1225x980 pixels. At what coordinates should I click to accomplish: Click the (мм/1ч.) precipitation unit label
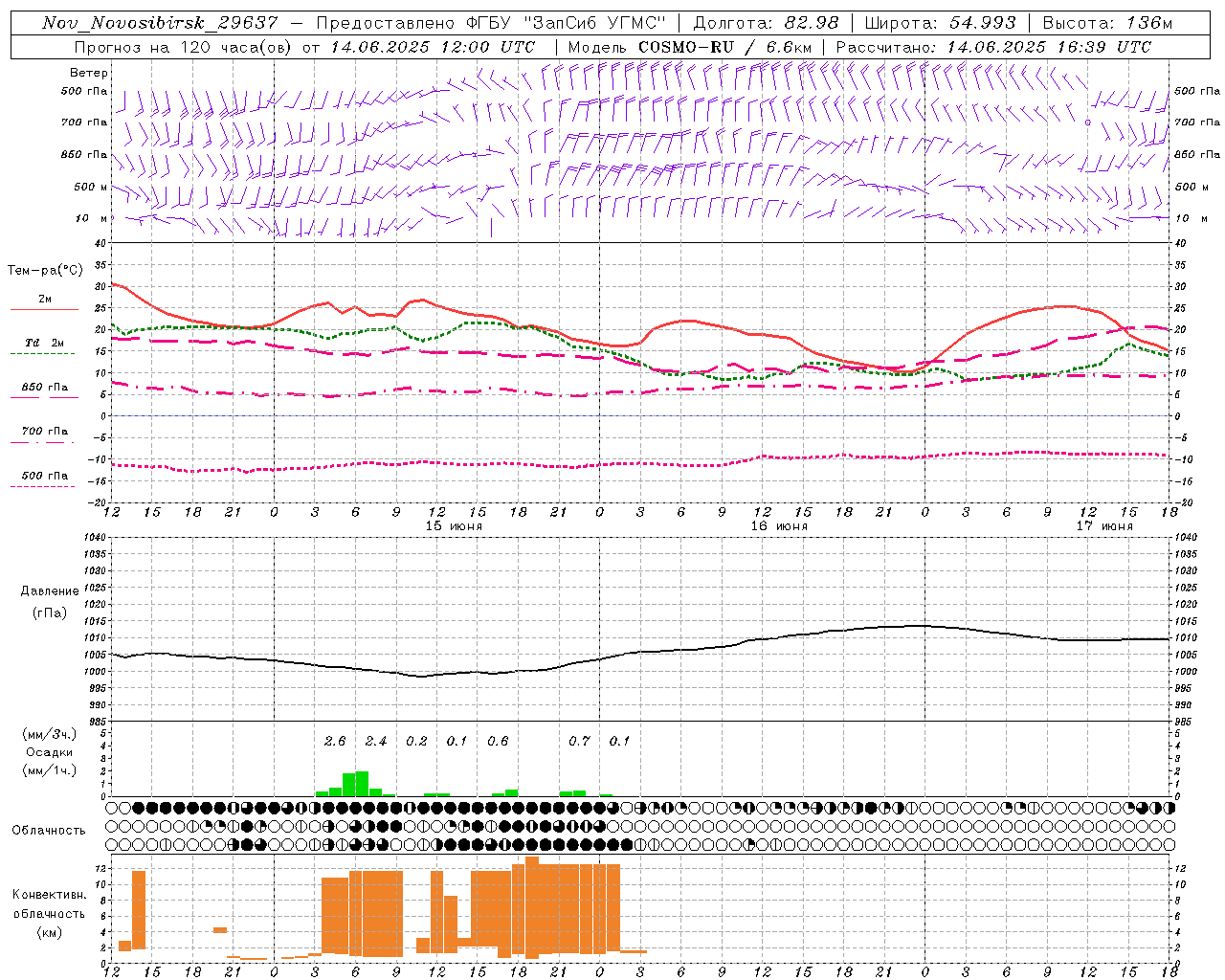[x=50, y=770]
